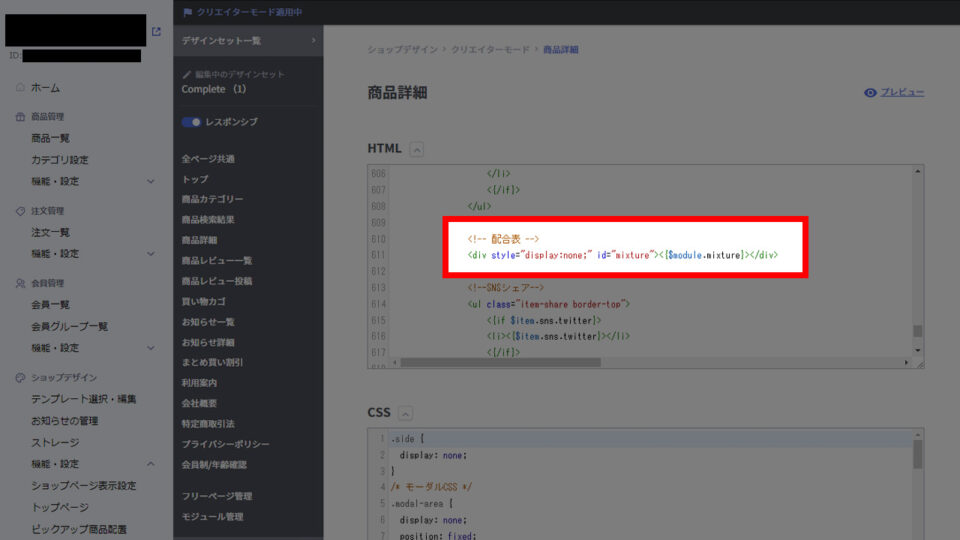Image resolution: width=960 pixels, height=540 pixels.
Task: Click the 注文管理 tag icon
Action: tap(20, 211)
